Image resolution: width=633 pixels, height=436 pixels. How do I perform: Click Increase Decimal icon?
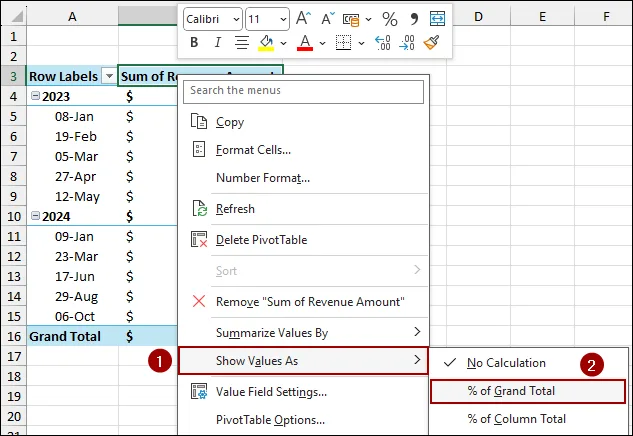click(383, 42)
